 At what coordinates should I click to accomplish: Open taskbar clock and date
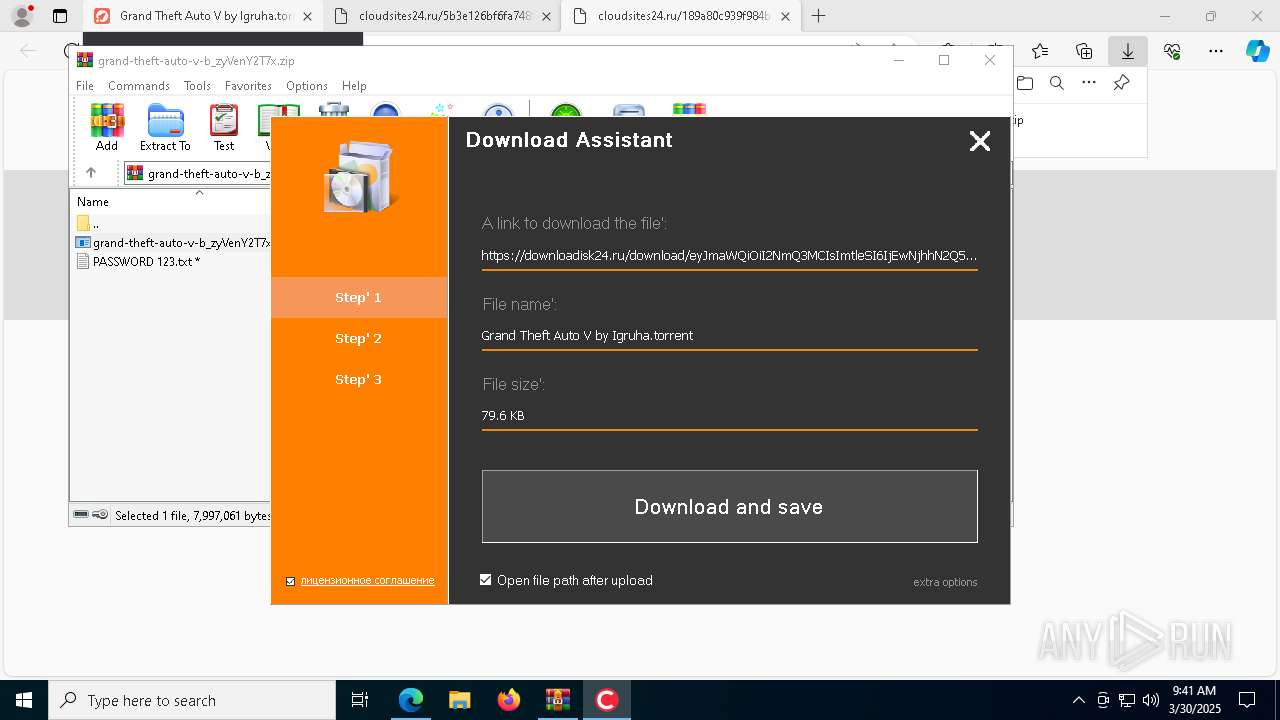tap(1194, 700)
